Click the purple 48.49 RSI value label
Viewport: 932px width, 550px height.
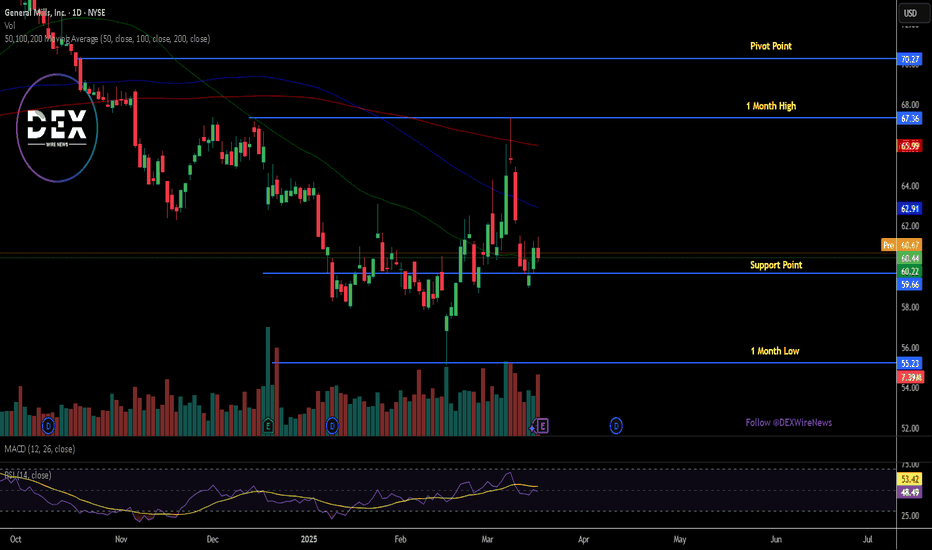pyautogui.click(x=910, y=492)
